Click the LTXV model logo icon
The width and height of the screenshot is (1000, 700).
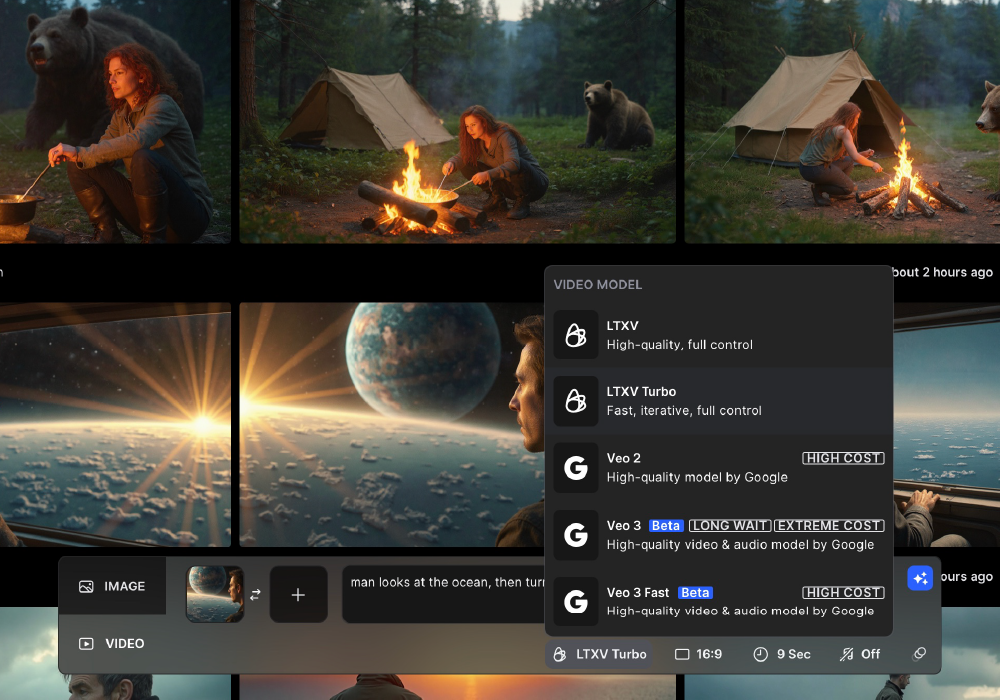click(x=575, y=335)
